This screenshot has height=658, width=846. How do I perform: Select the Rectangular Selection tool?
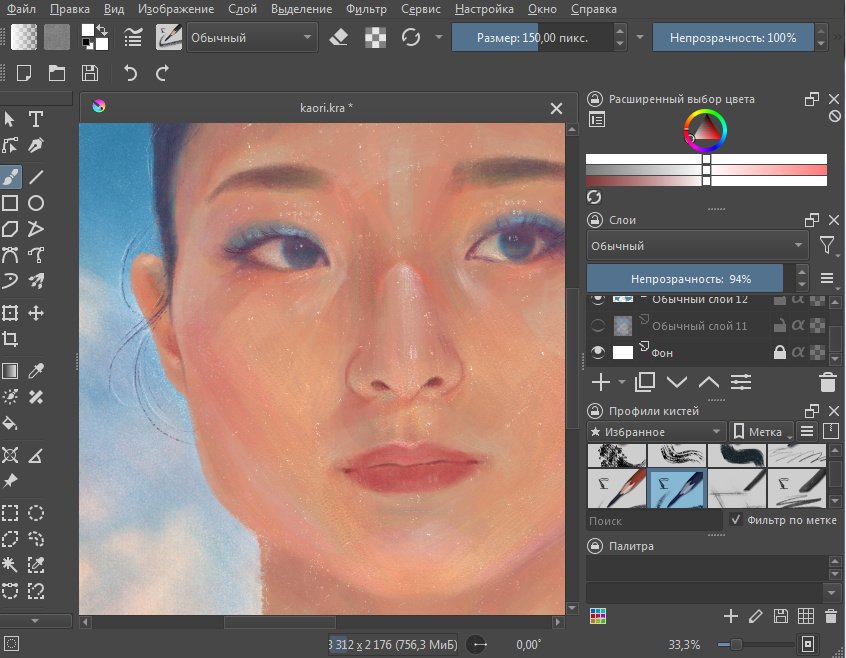coord(10,513)
